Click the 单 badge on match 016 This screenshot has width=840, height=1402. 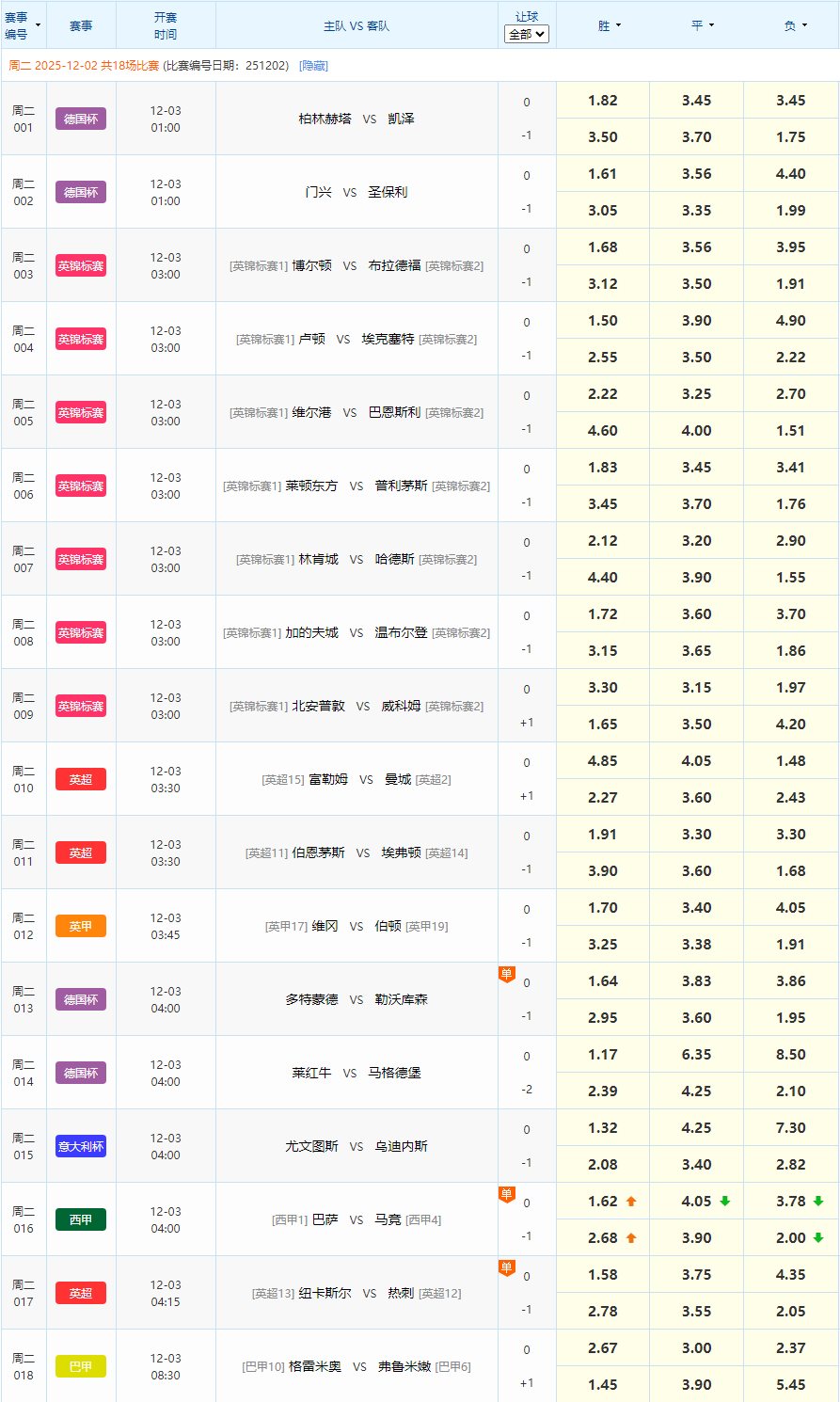click(507, 1195)
